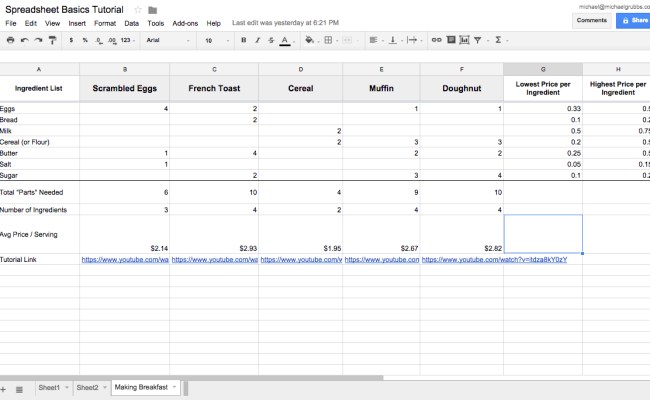650x400 pixels.
Task: Open the Help menu
Action: 213,23
